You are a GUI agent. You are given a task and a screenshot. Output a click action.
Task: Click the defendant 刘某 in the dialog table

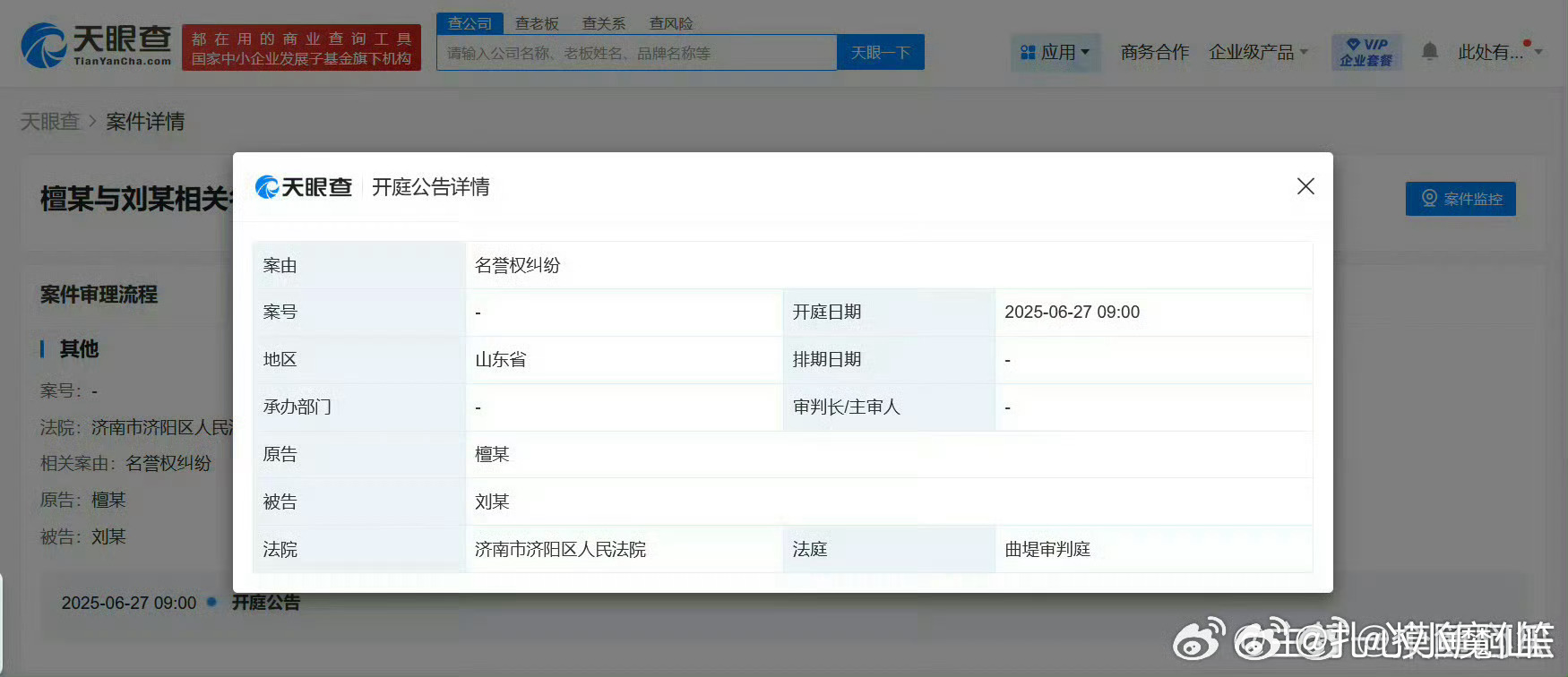[492, 501]
